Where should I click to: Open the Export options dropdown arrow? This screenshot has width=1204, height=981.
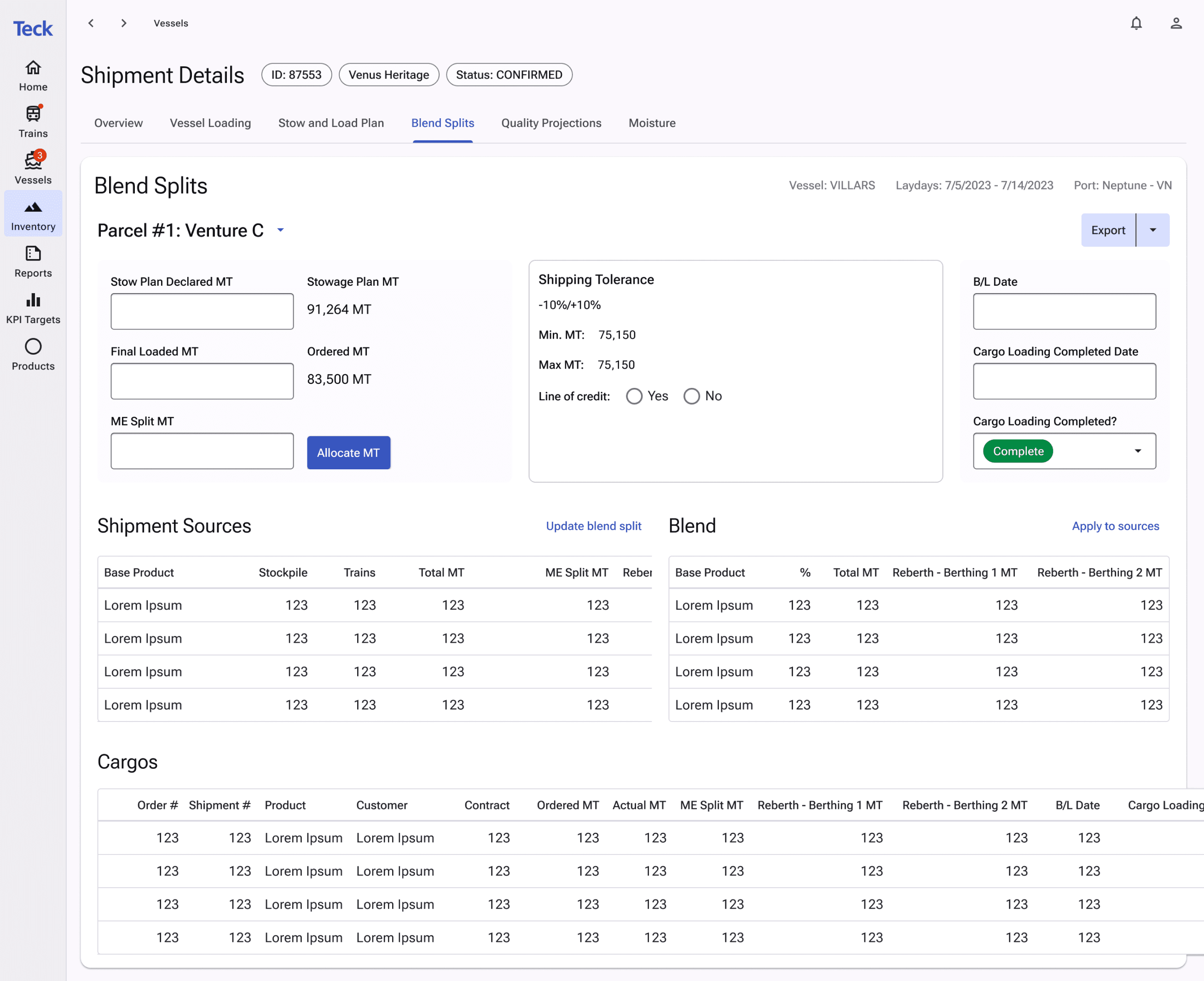pos(1152,230)
